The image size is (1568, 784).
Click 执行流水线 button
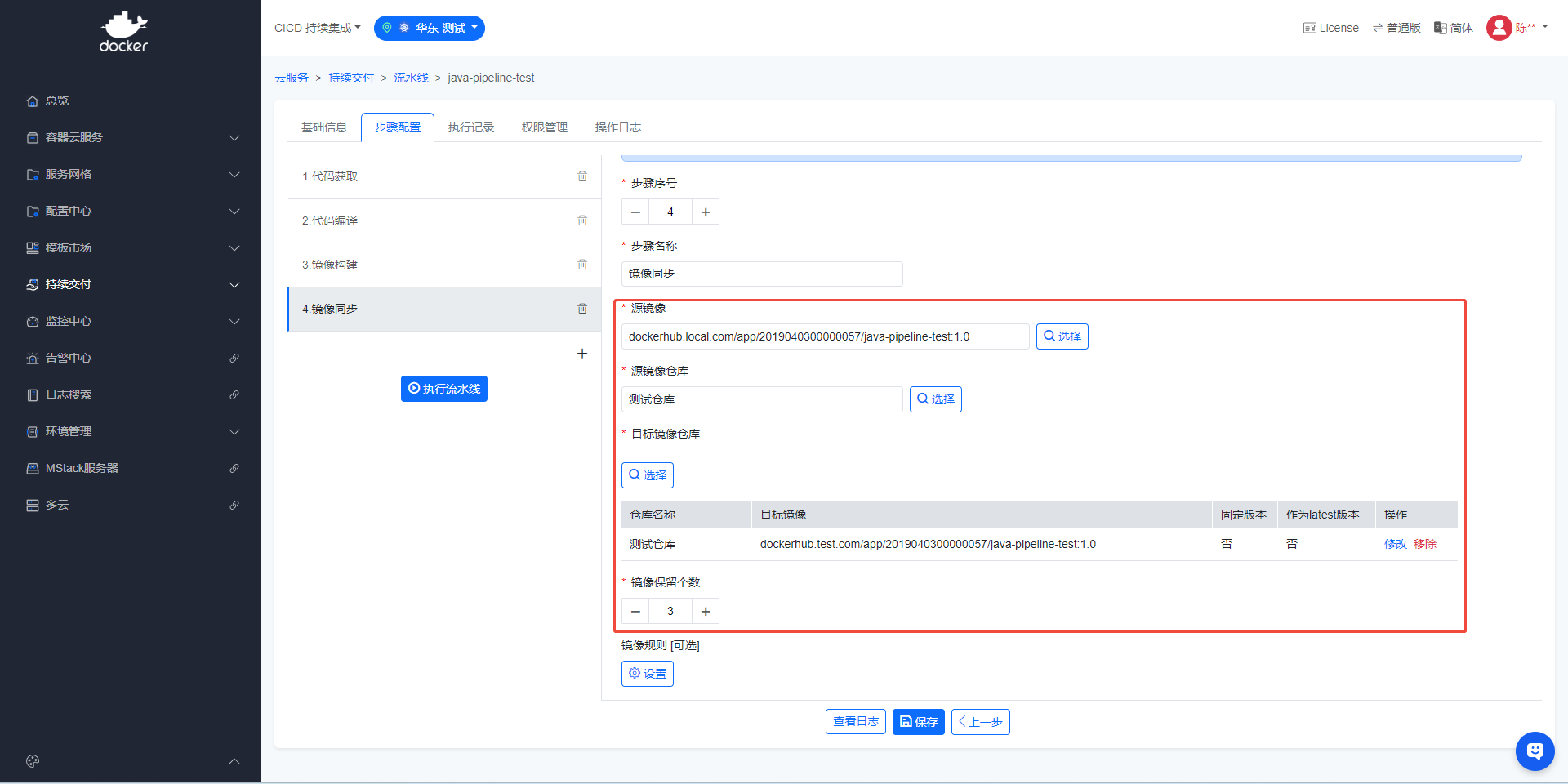[444, 389]
